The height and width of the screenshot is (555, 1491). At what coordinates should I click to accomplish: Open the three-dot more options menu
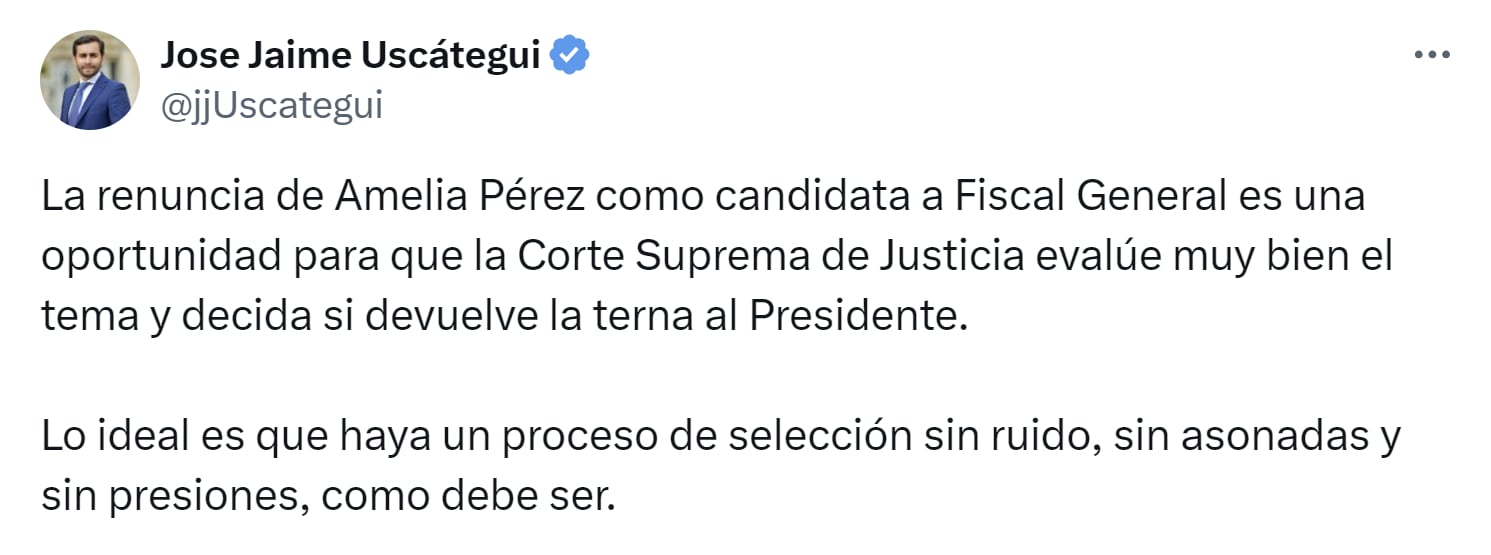1431,57
